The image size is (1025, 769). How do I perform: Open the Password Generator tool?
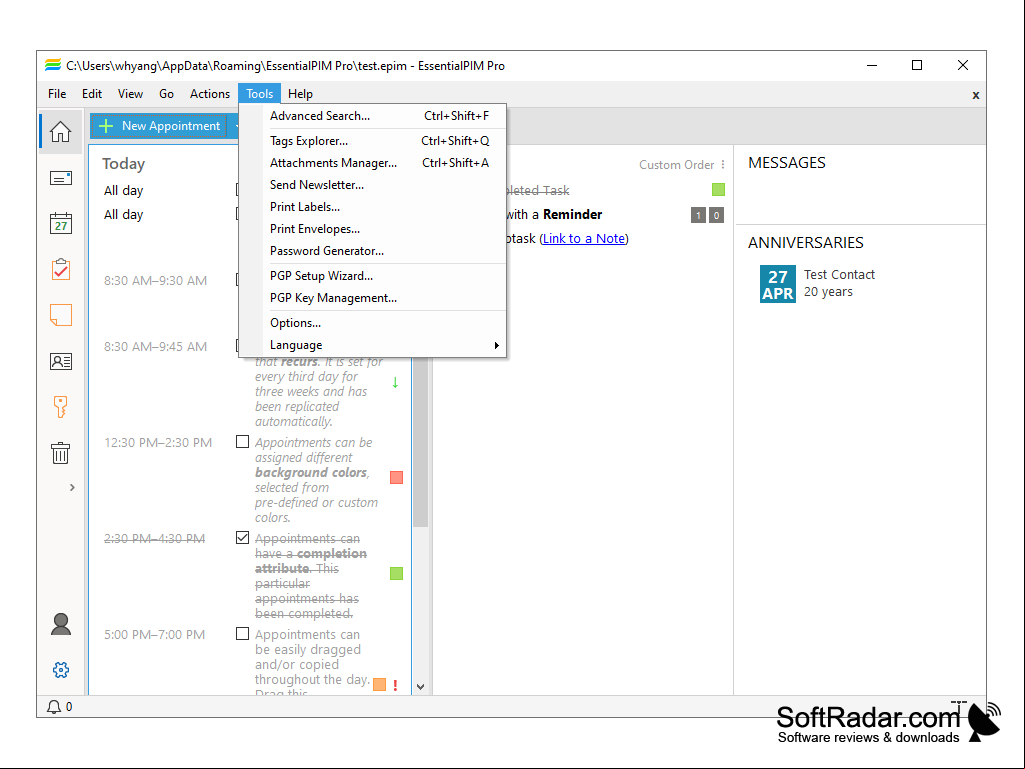pyautogui.click(x=373, y=251)
